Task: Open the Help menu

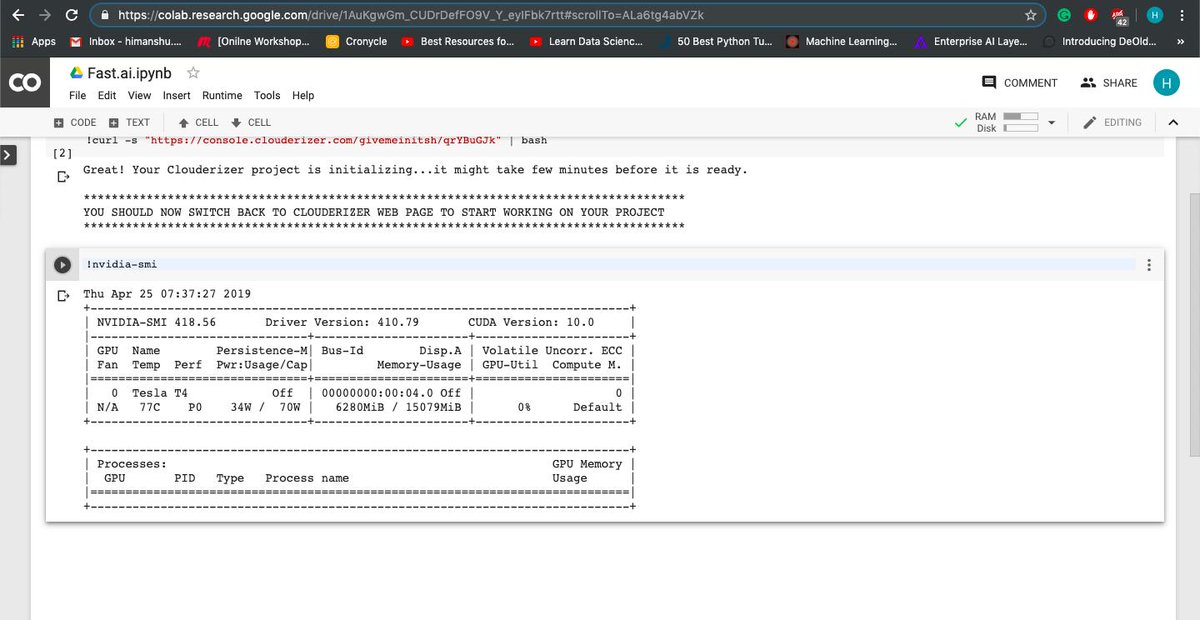Action: coord(303,96)
